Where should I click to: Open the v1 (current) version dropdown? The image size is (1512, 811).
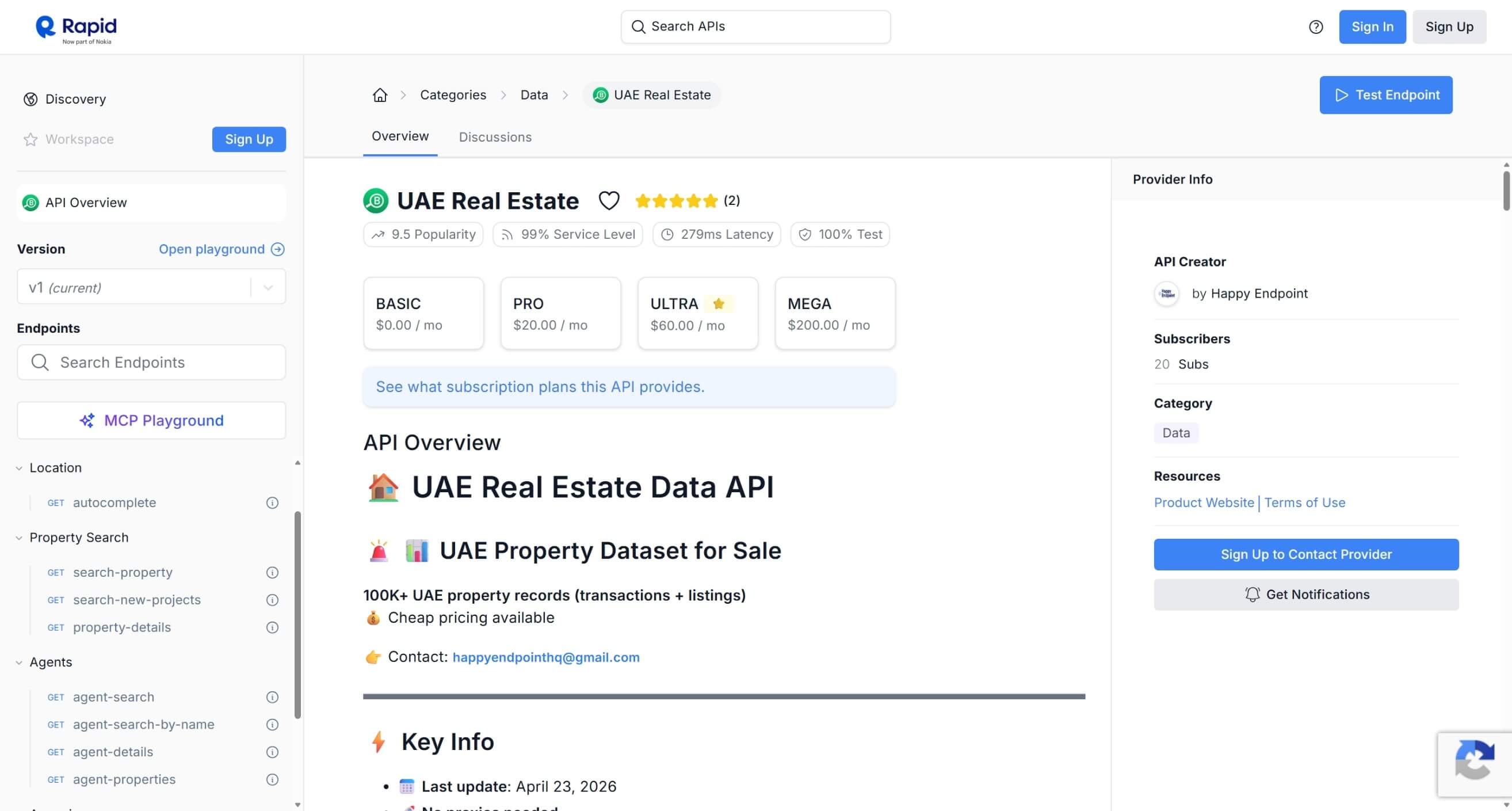click(x=151, y=287)
